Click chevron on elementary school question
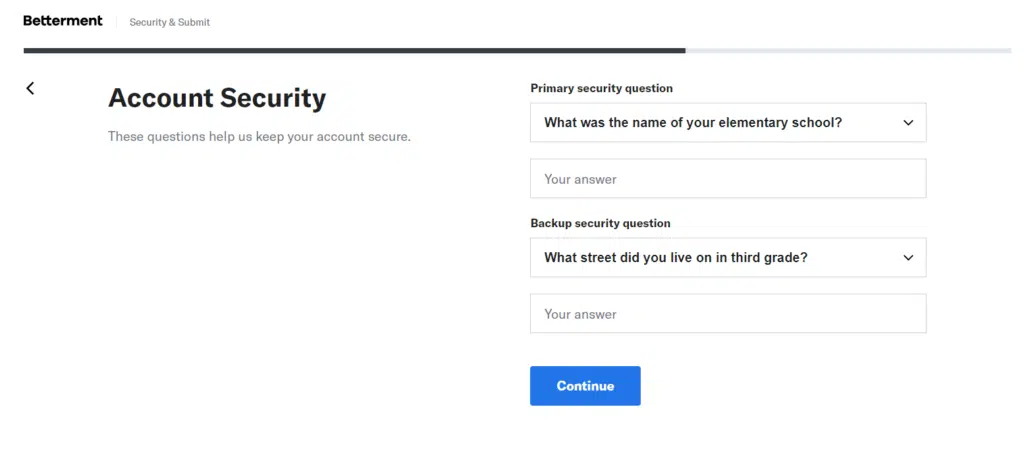This screenshot has height=459, width=1024. point(908,123)
